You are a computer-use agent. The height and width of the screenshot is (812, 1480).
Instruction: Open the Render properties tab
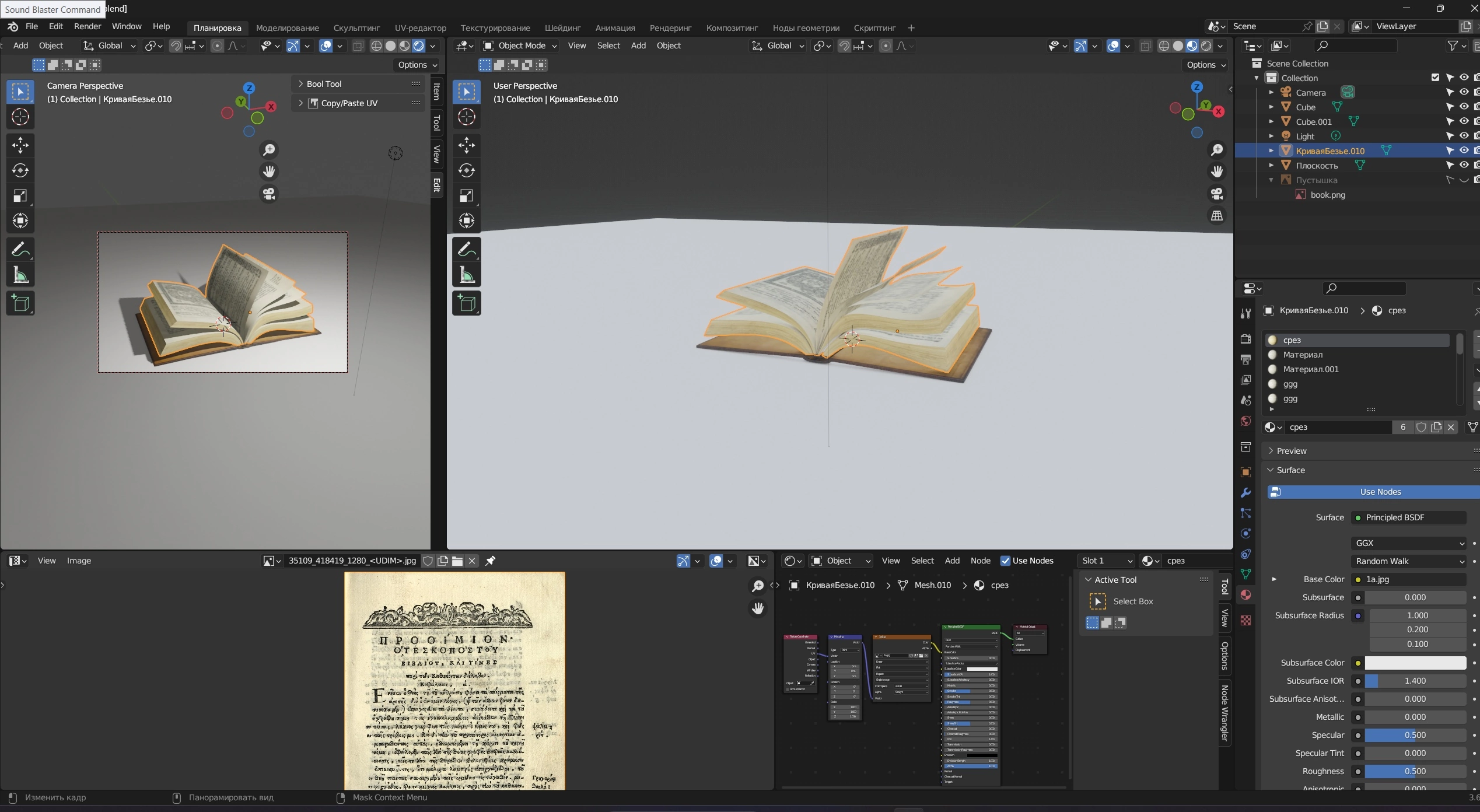pyautogui.click(x=1245, y=339)
